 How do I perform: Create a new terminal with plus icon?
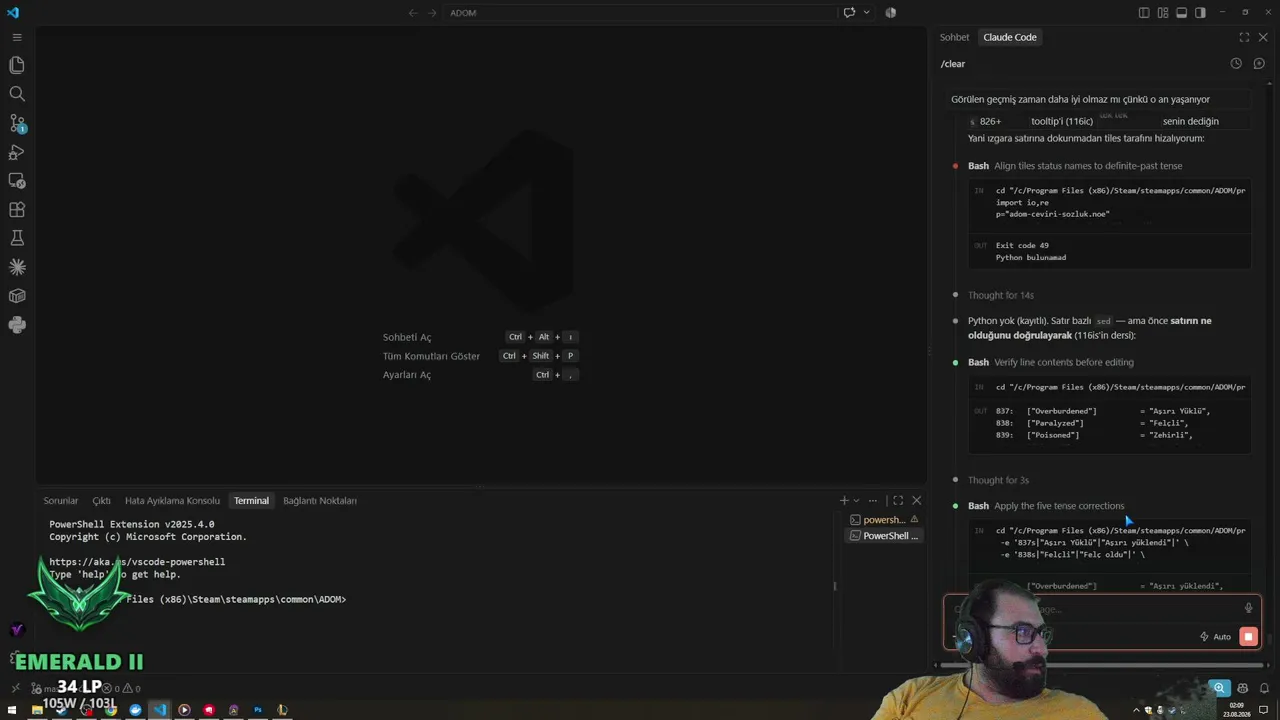click(844, 500)
